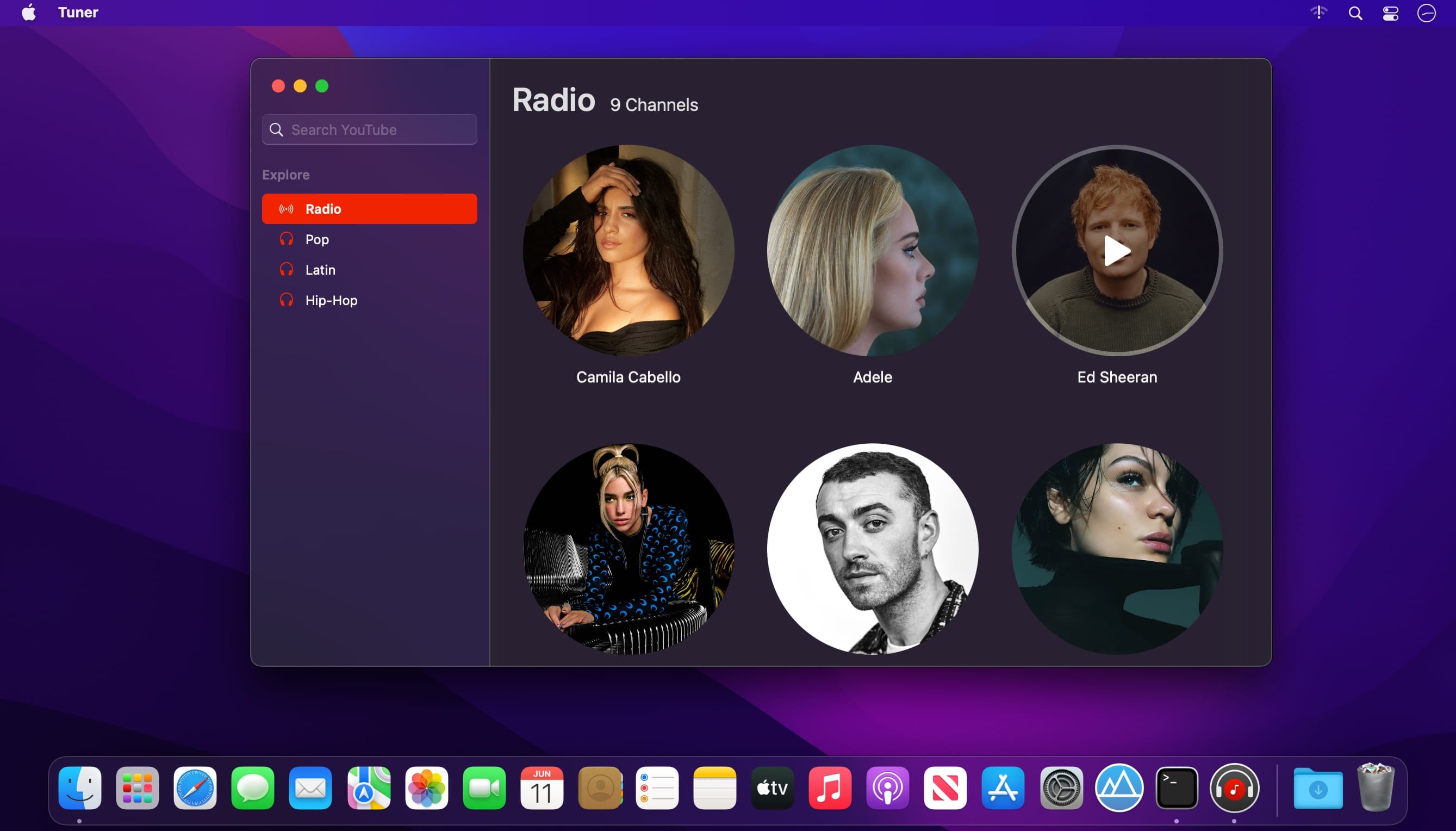Click the Explore section header

pos(286,175)
